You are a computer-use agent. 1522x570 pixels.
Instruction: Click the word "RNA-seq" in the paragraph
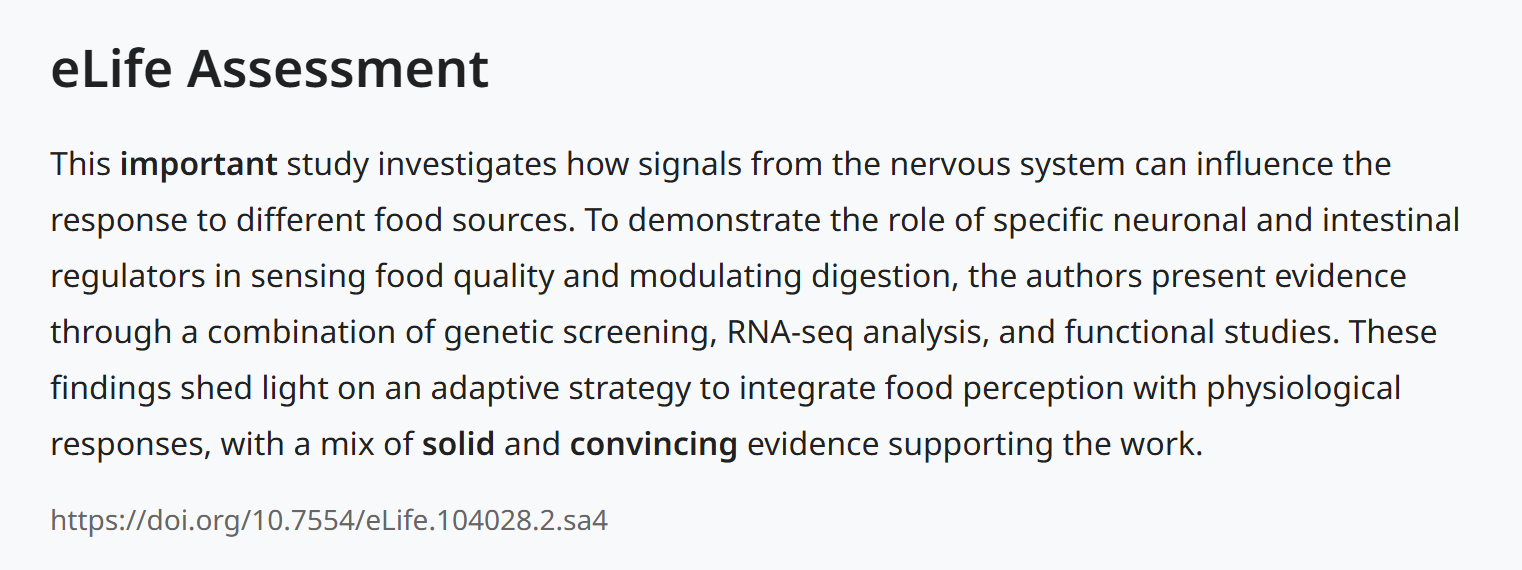coord(790,332)
